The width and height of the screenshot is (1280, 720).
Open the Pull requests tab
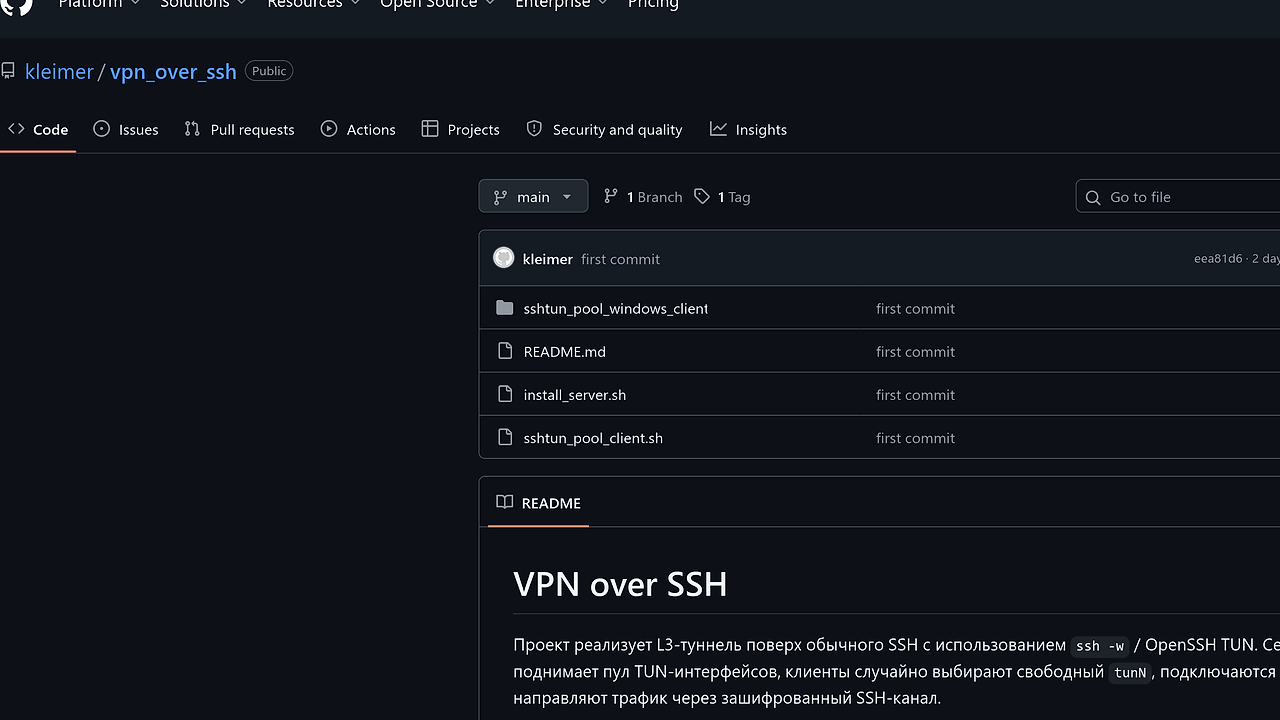tap(239, 129)
